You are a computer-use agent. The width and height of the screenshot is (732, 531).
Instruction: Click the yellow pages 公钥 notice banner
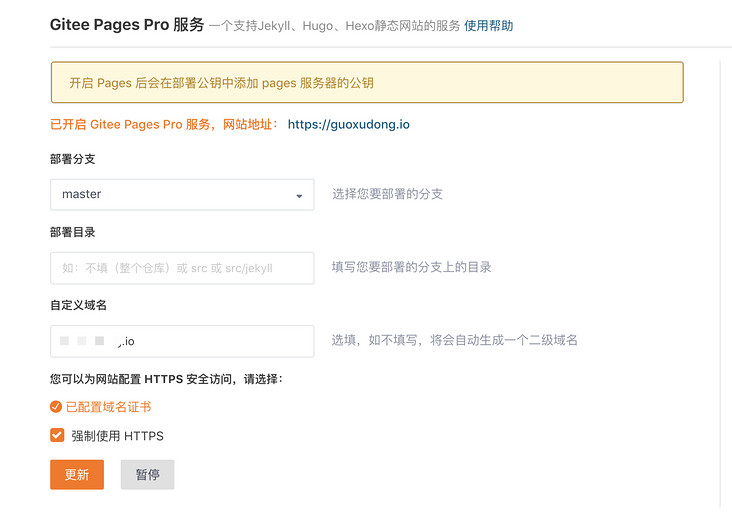pyautogui.click(x=367, y=83)
